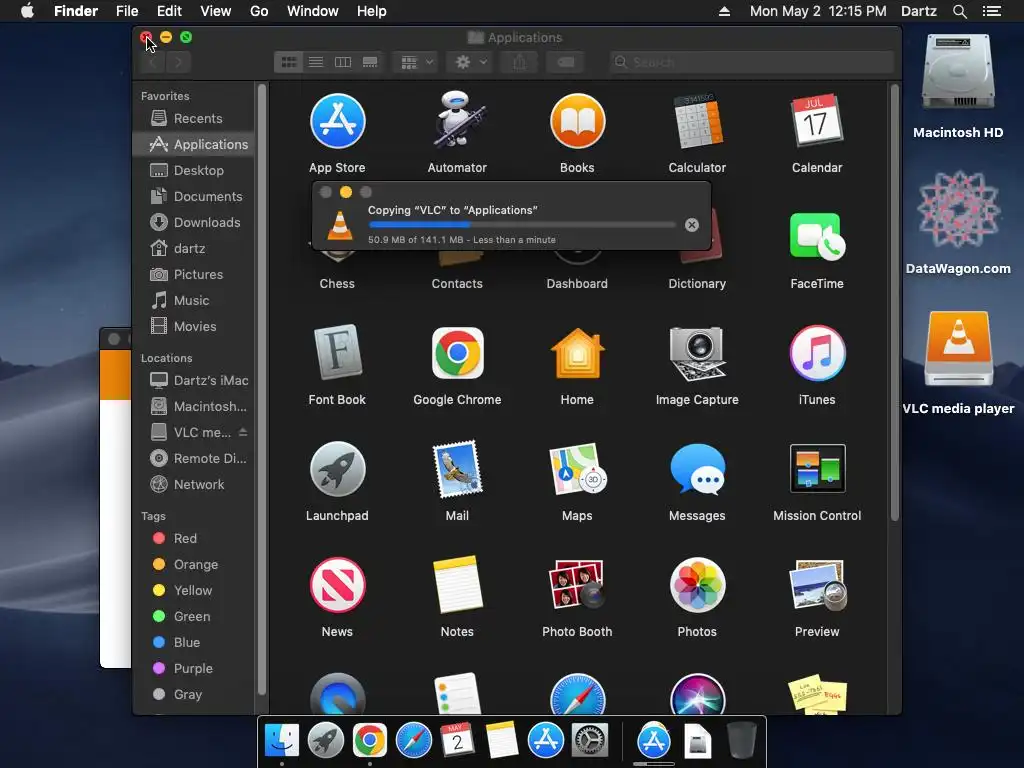Viewport: 1024px width, 768px height.
Task: Open Mission Control application icon
Action: 817,468
